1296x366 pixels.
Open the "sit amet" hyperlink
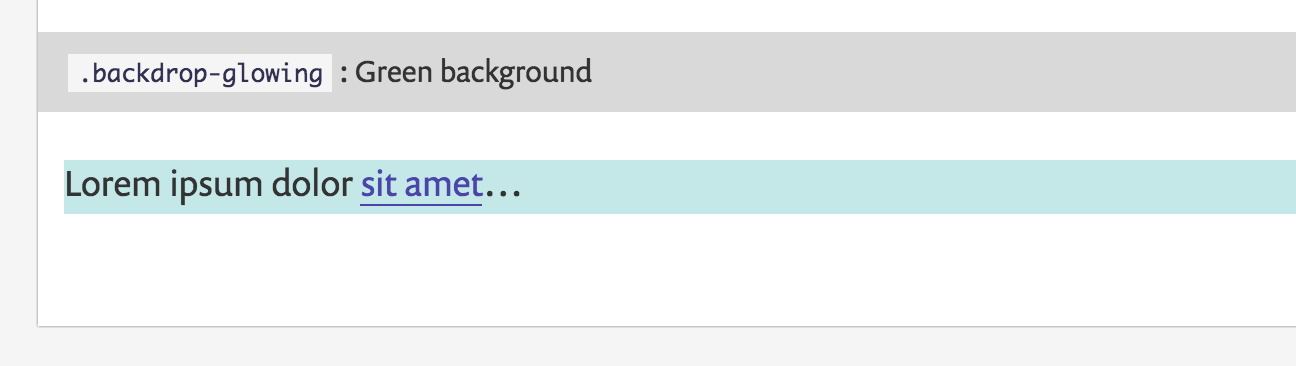pyautogui.click(x=421, y=186)
